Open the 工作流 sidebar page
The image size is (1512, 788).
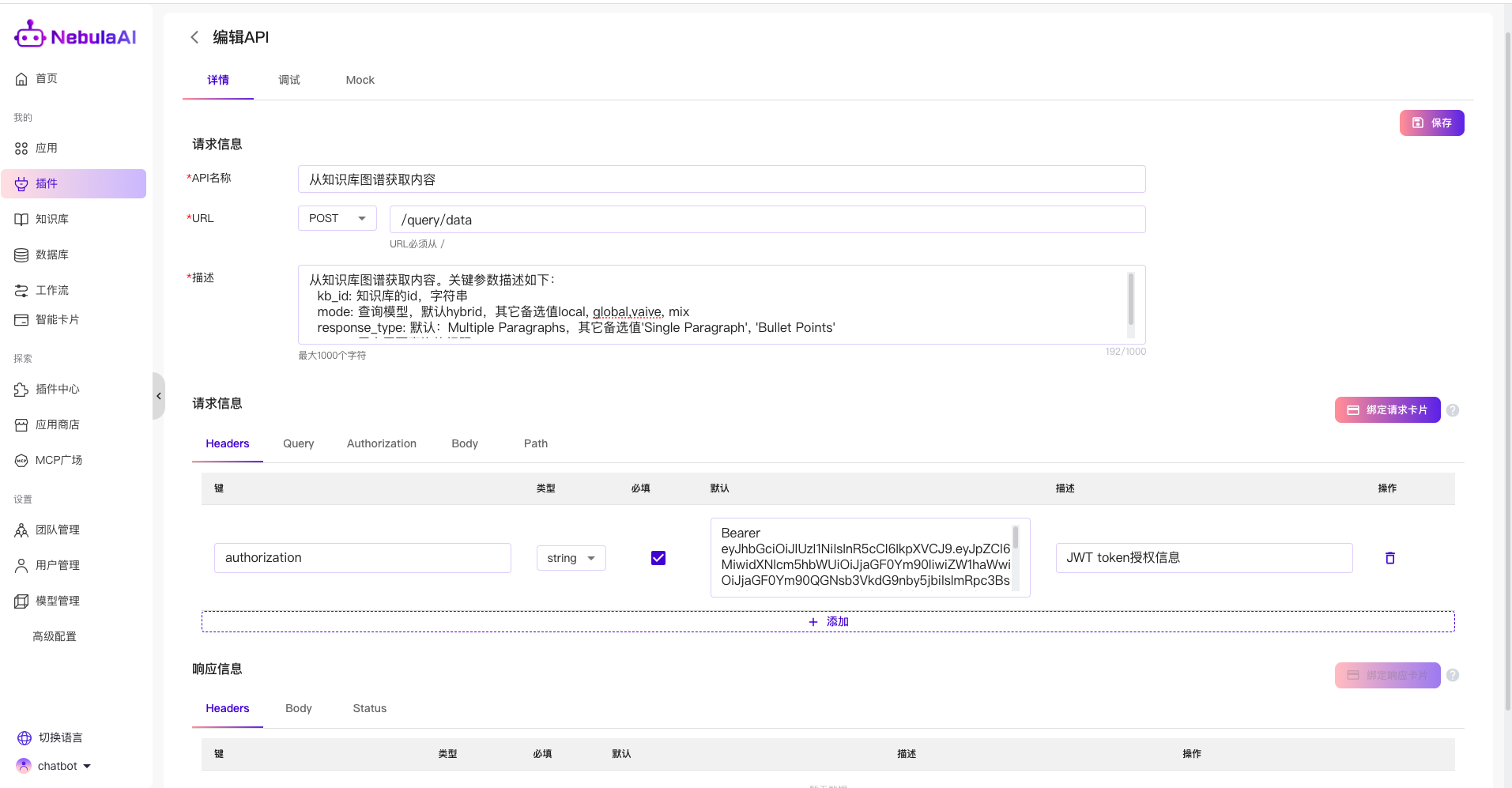point(52,290)
